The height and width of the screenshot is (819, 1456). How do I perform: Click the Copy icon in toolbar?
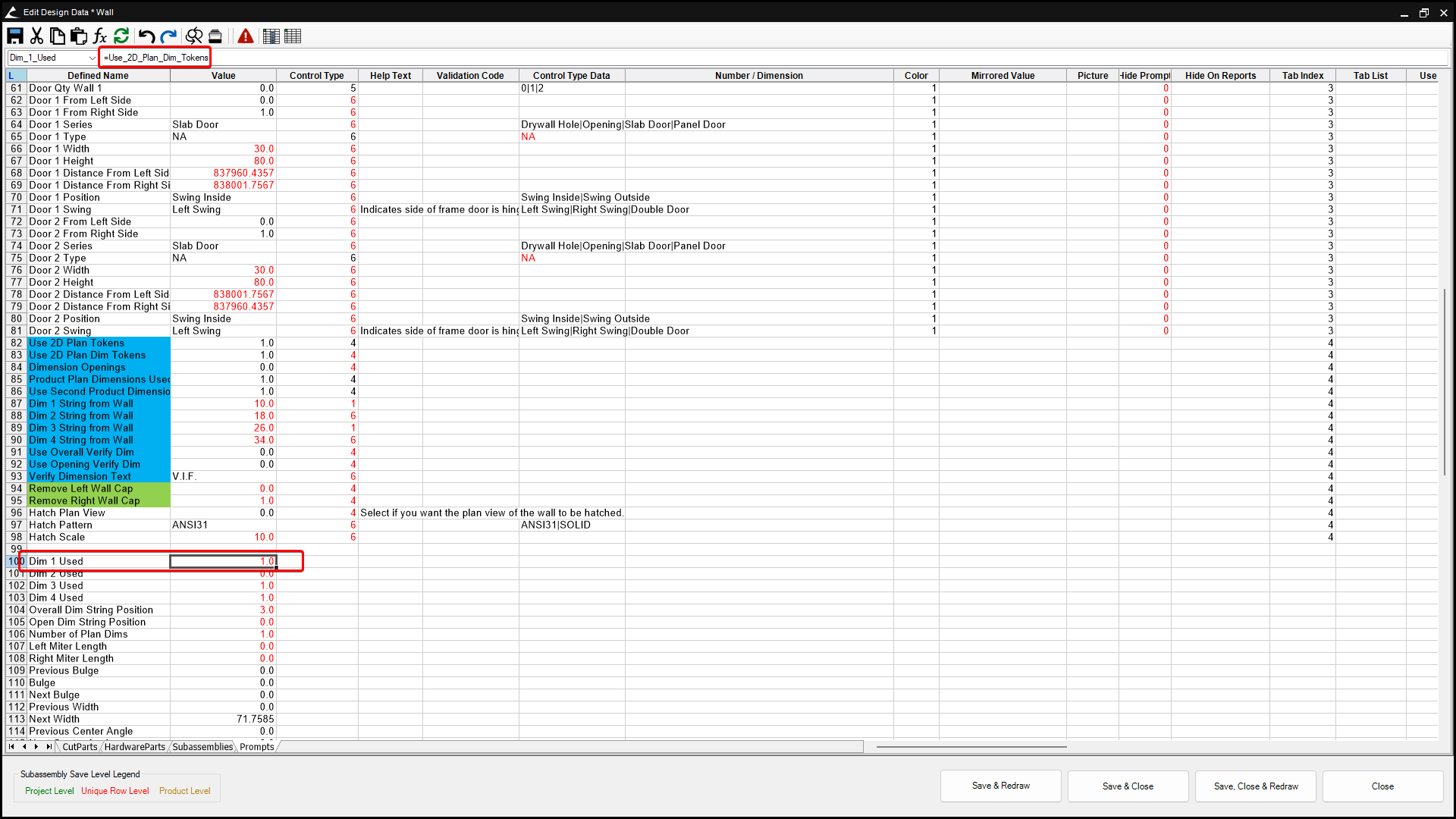58,36
